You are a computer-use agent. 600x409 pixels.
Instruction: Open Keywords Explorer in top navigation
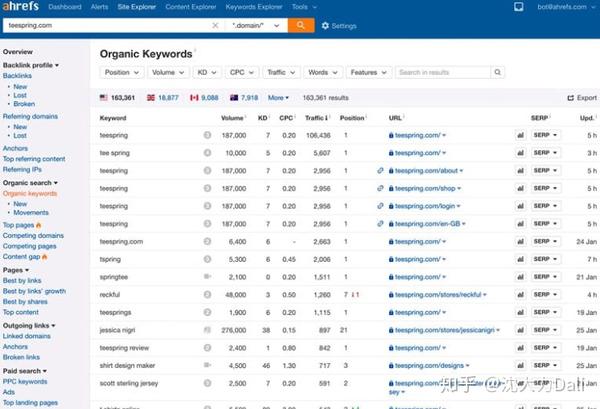tap(254, 7)
